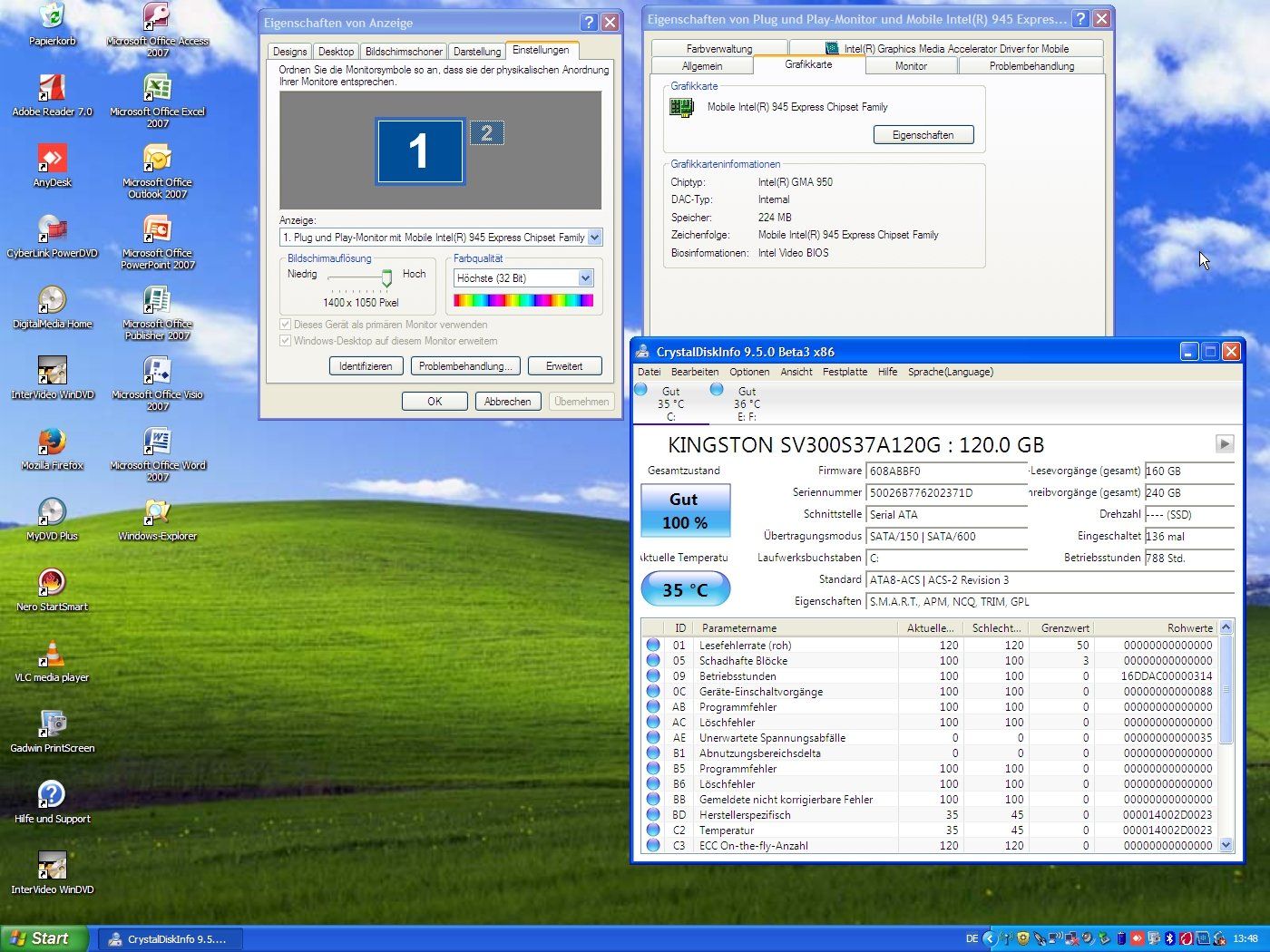Select the DigitalMedia Home desktop icon

tap(52, 306)
